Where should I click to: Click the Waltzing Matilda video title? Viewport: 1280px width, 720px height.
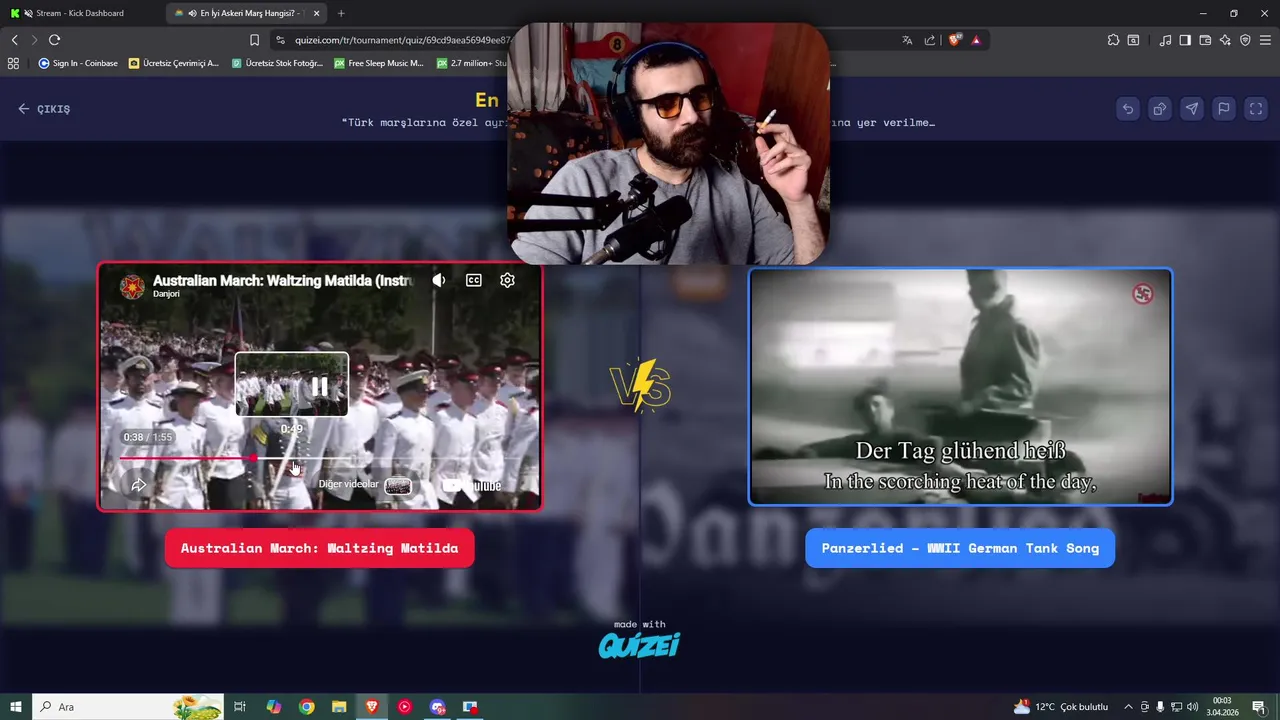tap(282, 281)
